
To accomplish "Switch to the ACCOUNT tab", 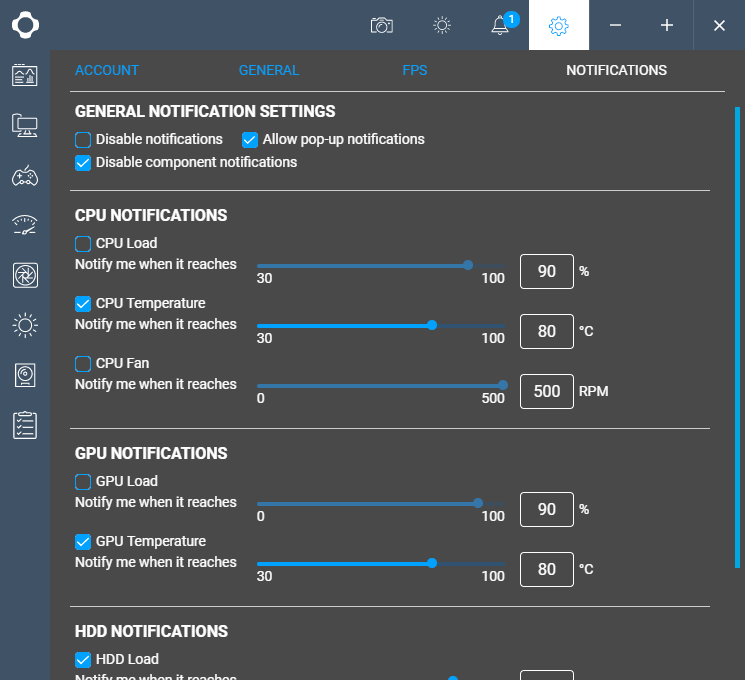I will point(107,71).
